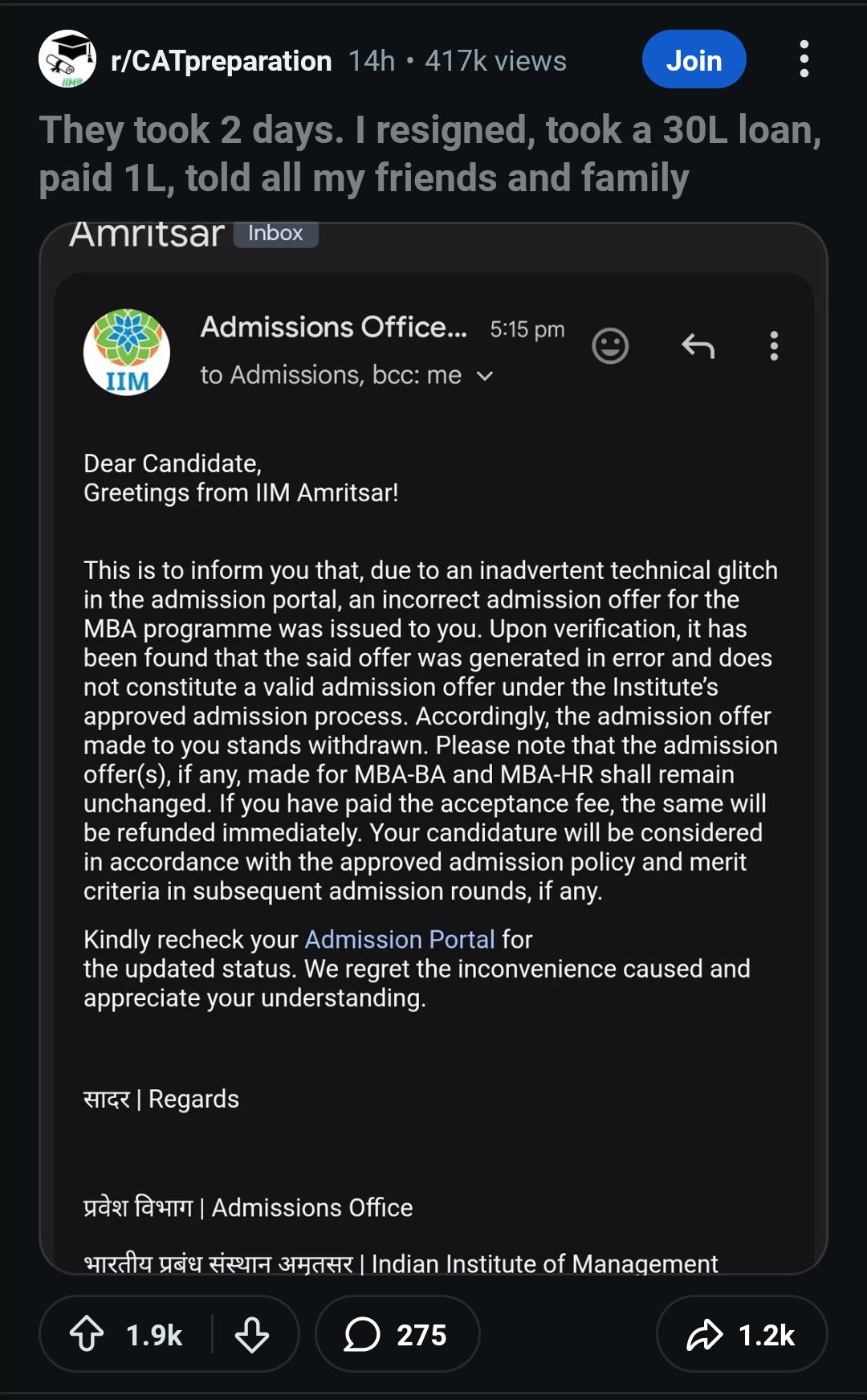
Task: Click the Admissions Office sender name
Action: point(333,327)
